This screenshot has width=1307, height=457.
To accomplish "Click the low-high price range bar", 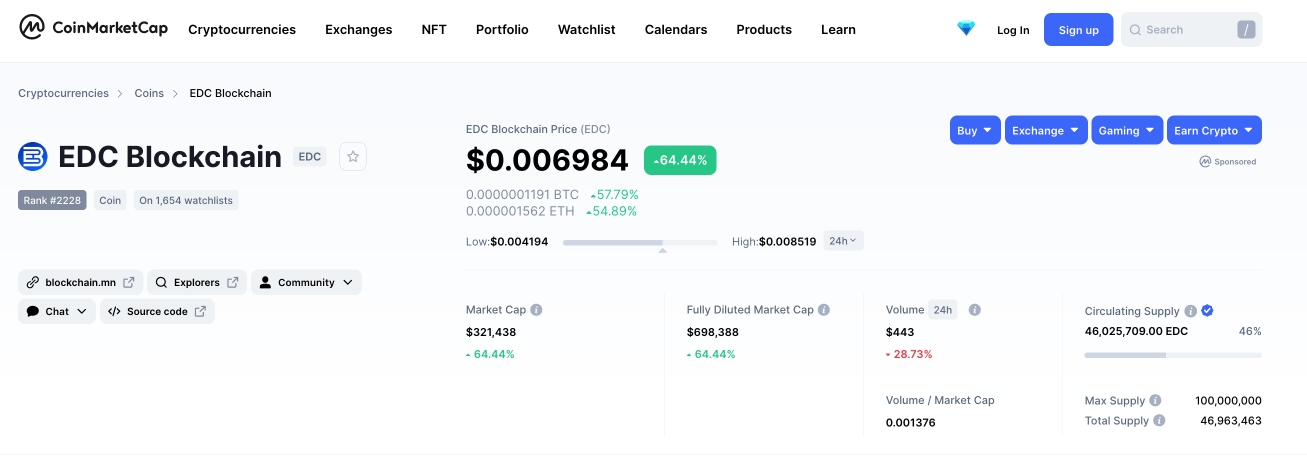I will [x=640, y=242].
